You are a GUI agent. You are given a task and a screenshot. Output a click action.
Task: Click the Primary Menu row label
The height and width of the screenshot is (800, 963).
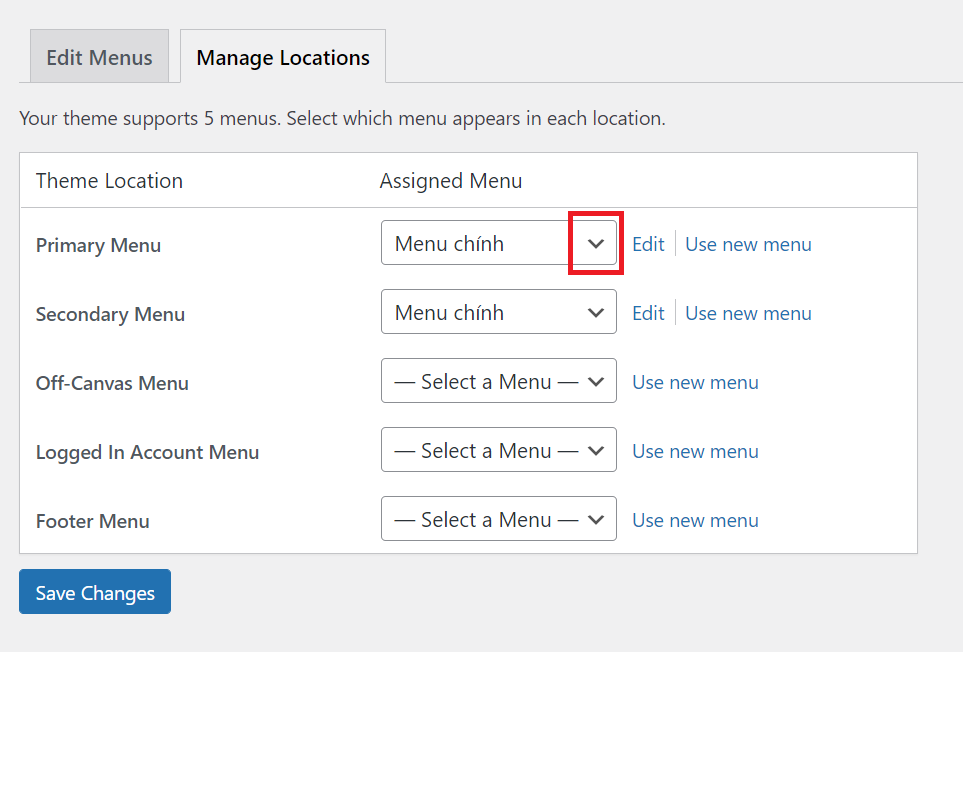coord(98,245)
